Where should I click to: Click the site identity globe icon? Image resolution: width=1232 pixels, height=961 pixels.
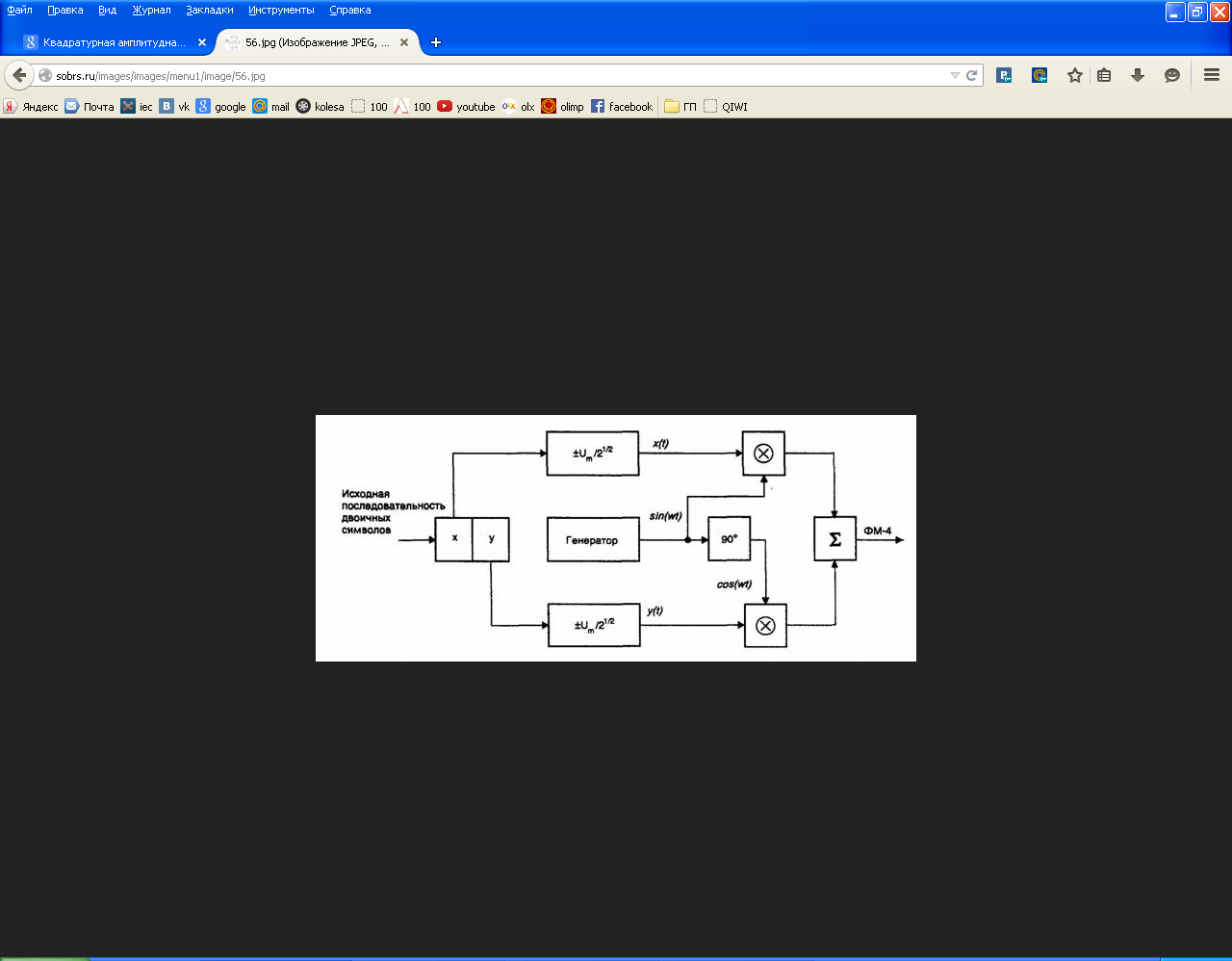click(44, 75)
